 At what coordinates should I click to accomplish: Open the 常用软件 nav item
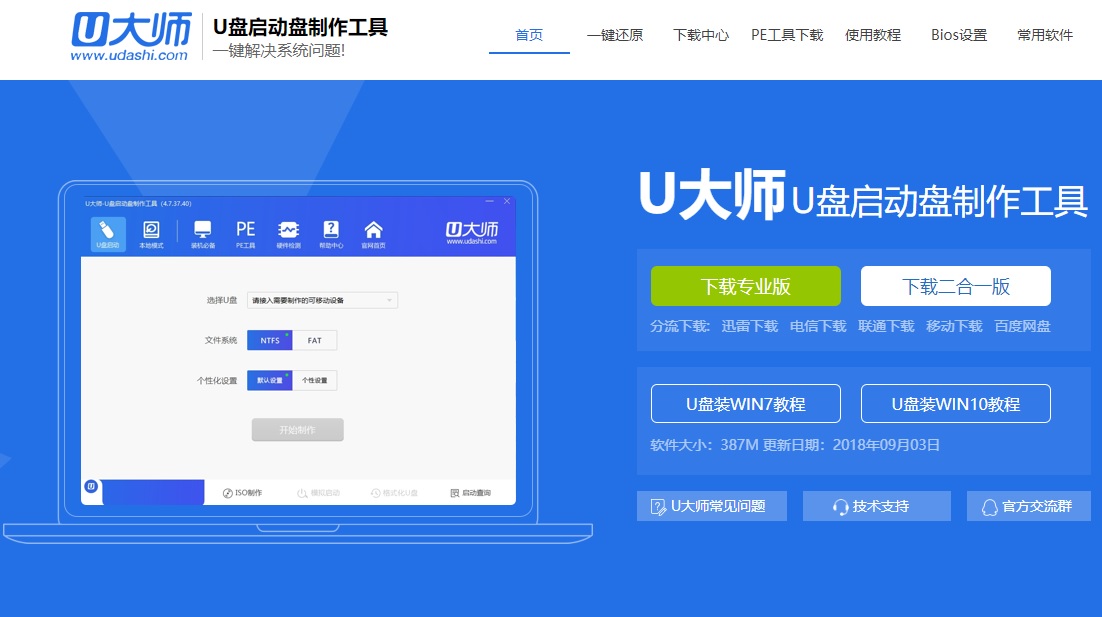click(1045, 35)
